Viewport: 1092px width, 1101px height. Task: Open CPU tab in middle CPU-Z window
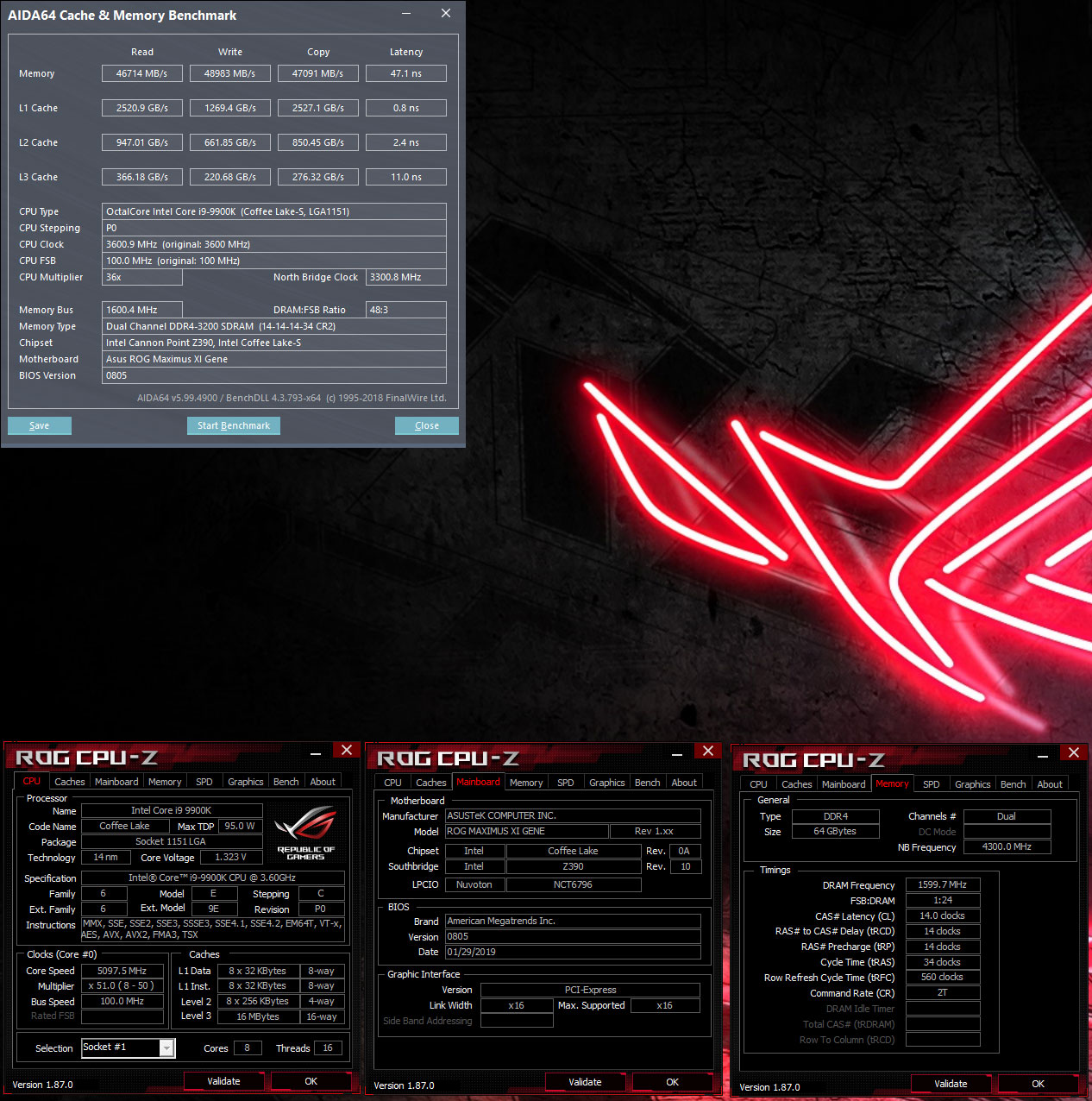point(393,783)
